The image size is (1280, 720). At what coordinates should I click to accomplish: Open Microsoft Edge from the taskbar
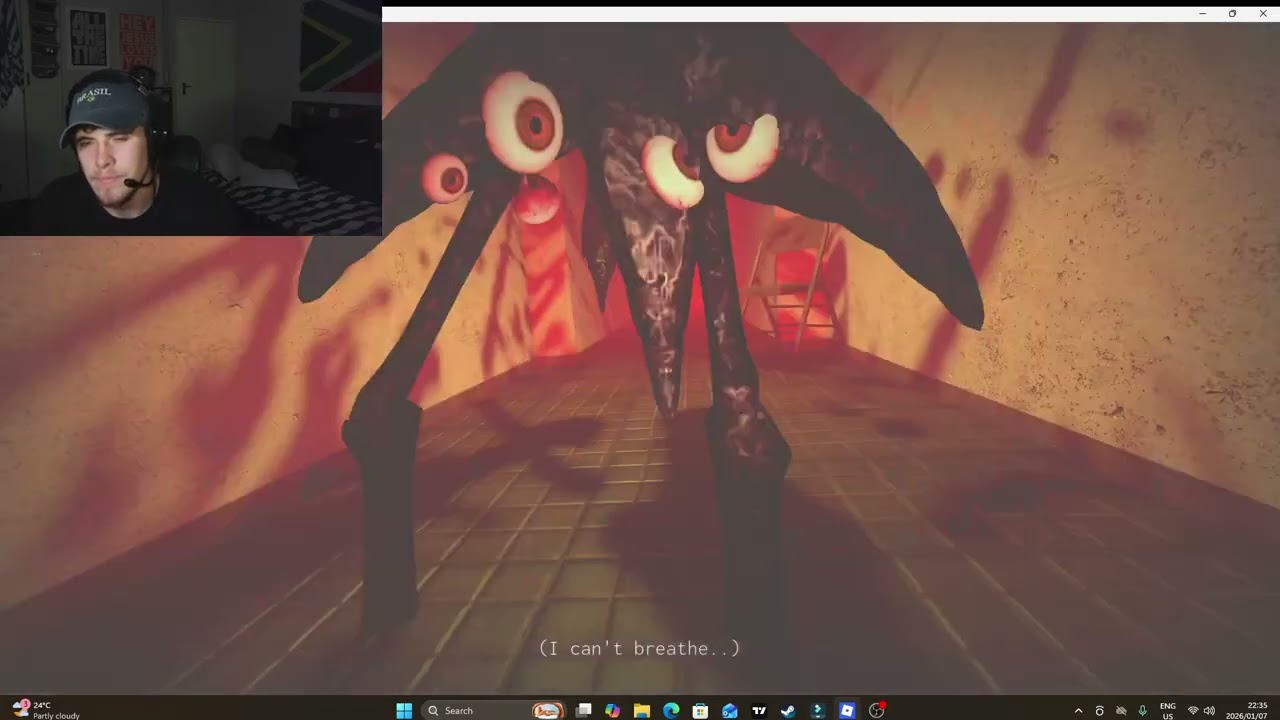click(671, 710)
